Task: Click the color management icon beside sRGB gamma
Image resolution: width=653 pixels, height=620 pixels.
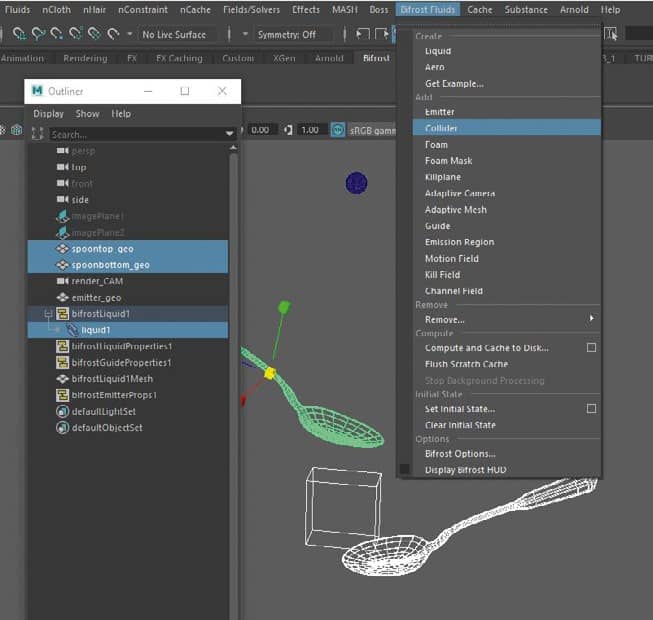Action: (338, 130)
